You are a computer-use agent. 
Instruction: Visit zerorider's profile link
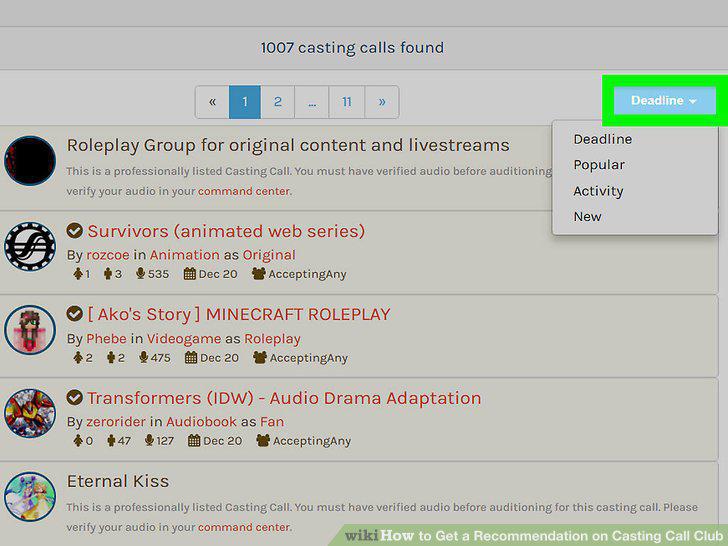click(116, 422)
